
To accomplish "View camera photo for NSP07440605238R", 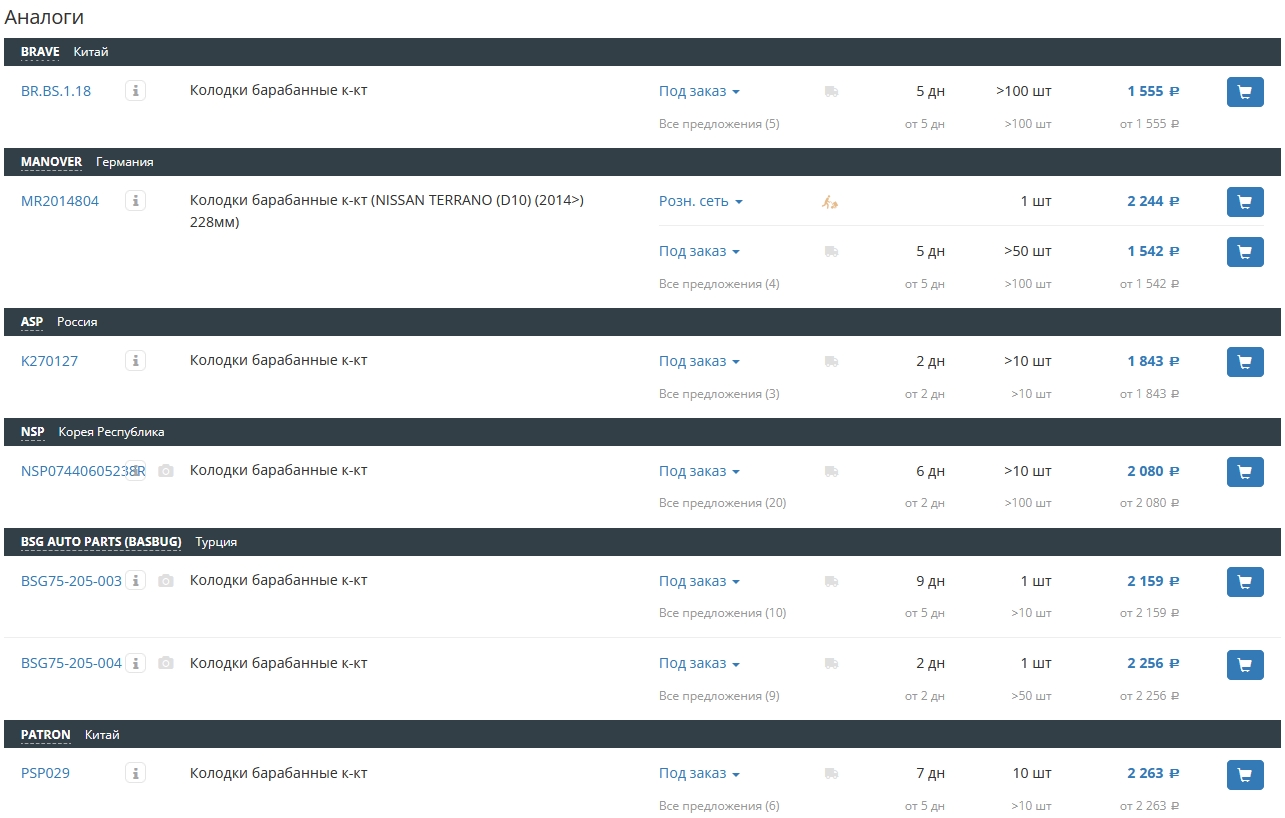I will pos(166,471).
